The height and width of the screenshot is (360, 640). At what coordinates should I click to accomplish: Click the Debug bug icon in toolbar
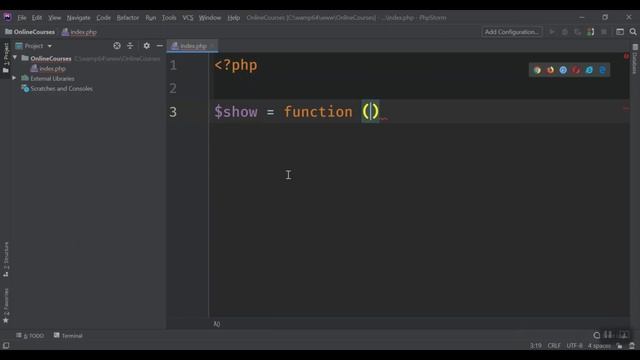click(565, 32)
